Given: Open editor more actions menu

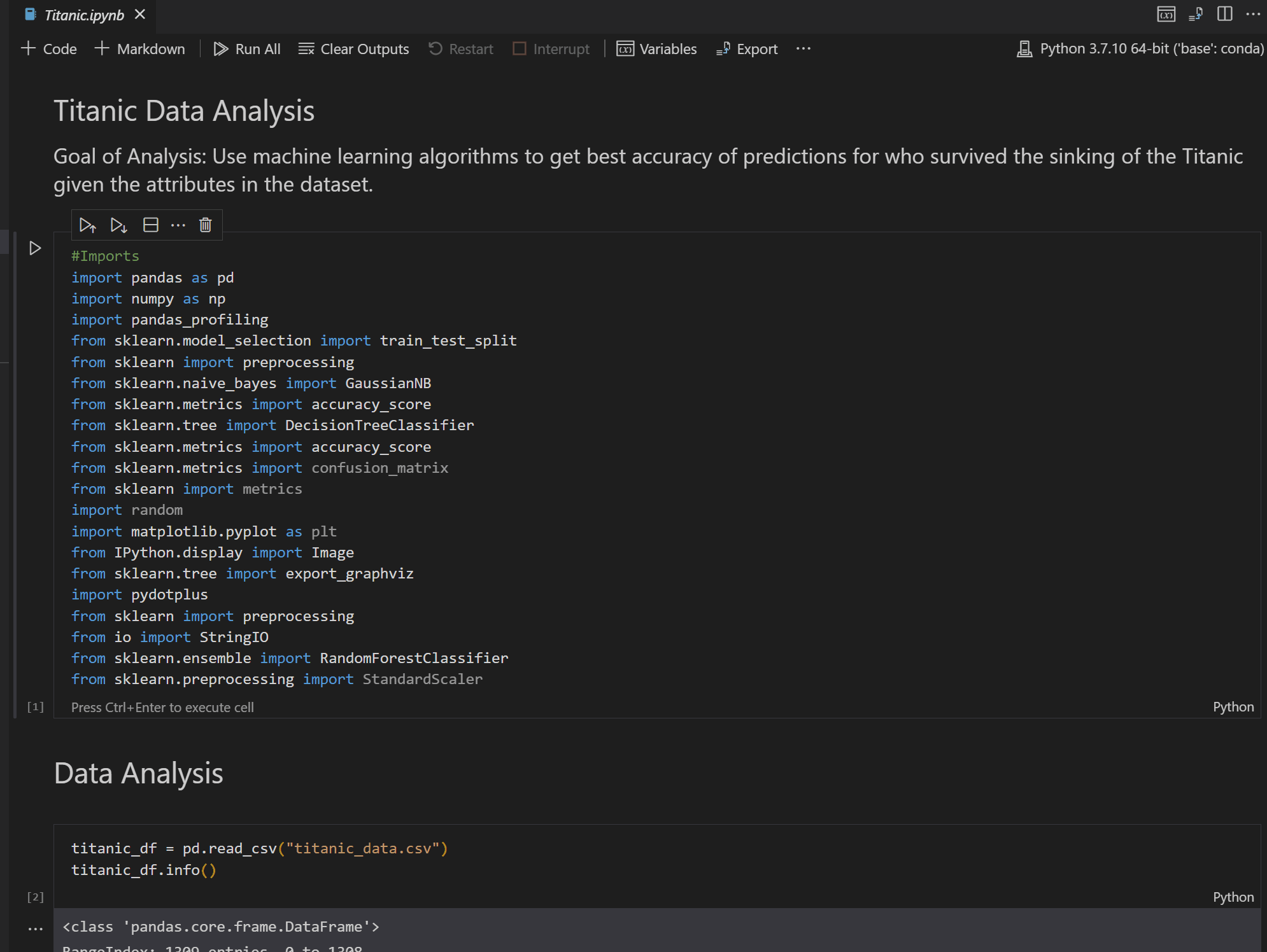Looking at the screenshot, I should pyautogui.click(x=1253, y=14).
